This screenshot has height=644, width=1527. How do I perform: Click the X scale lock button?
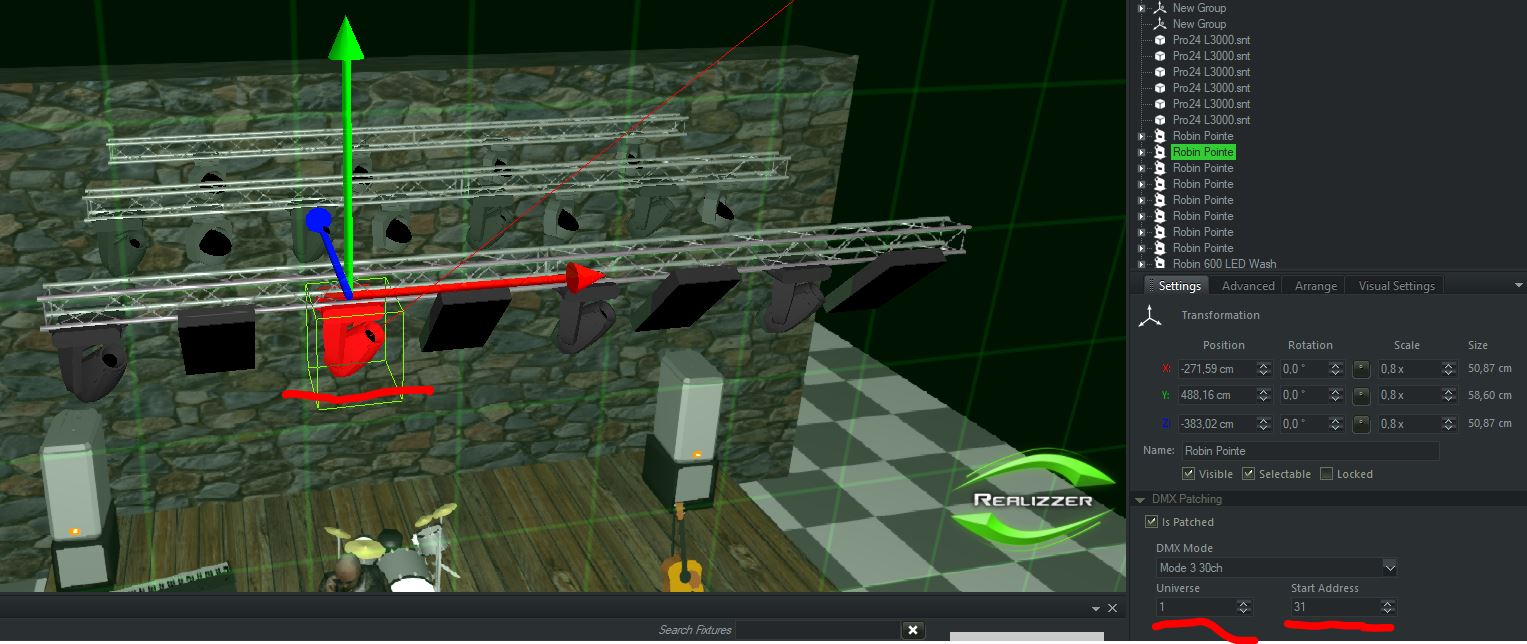[x=1360, y=369]
